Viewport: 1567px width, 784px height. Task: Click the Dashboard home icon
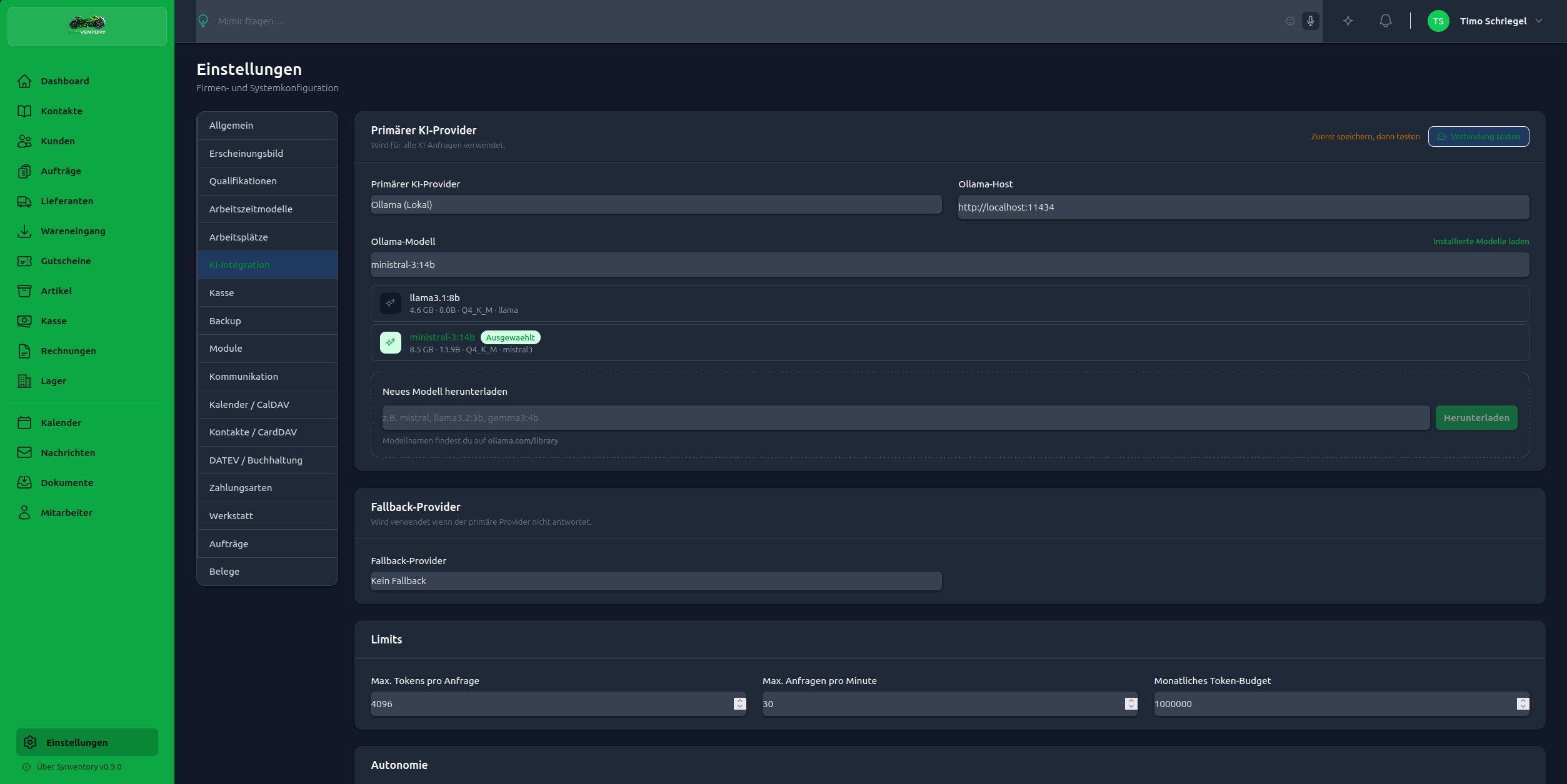coord(24,81)
